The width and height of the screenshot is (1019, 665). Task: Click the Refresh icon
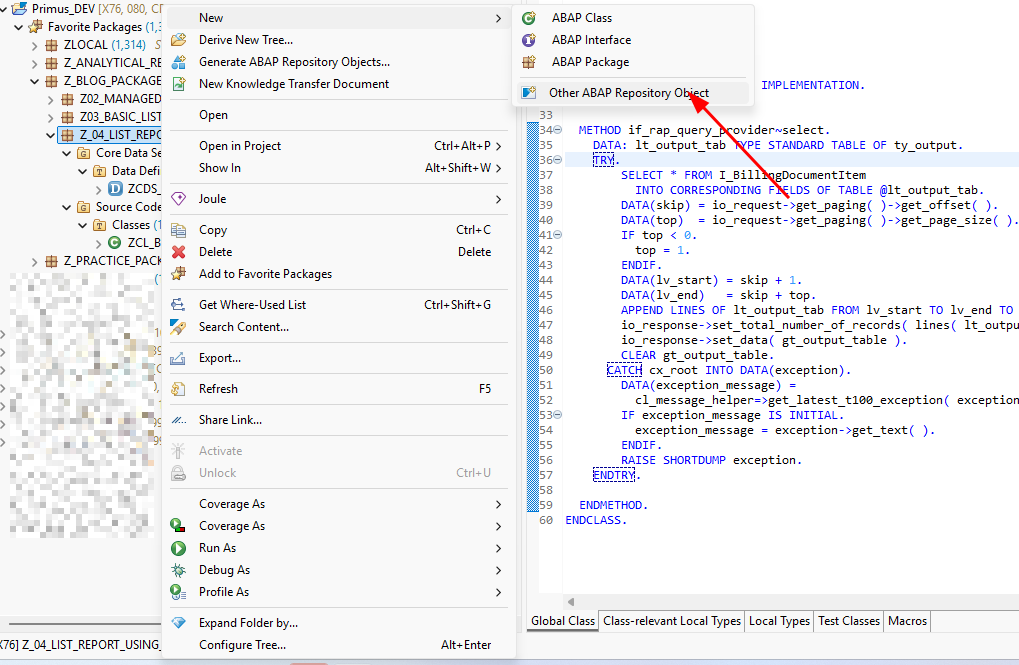(179, 389)
